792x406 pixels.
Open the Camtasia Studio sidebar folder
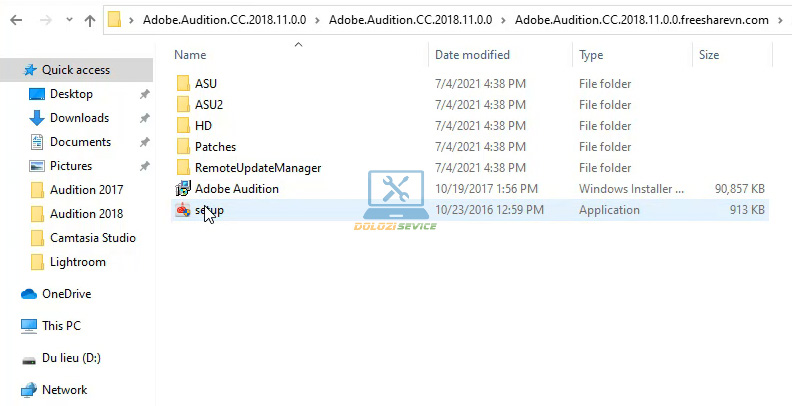[93, 238]
